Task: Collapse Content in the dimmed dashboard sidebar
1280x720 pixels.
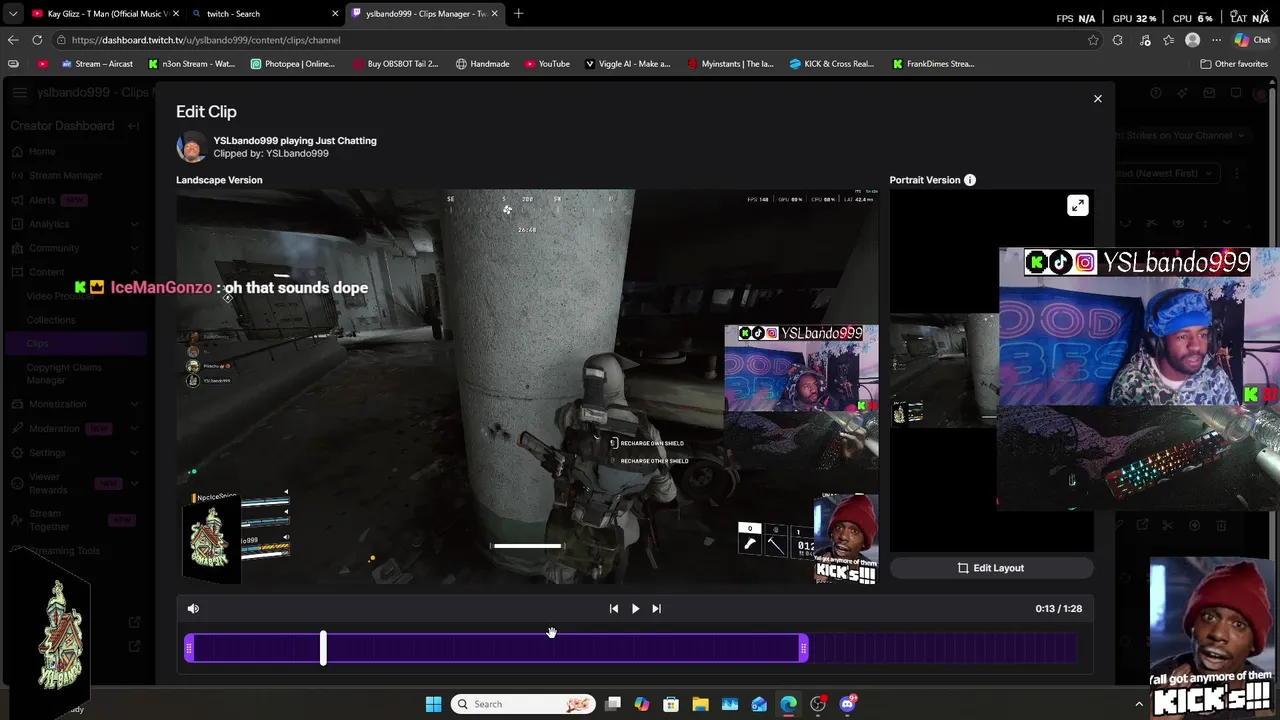Action: pyautogui.click(x=134, y=272)
